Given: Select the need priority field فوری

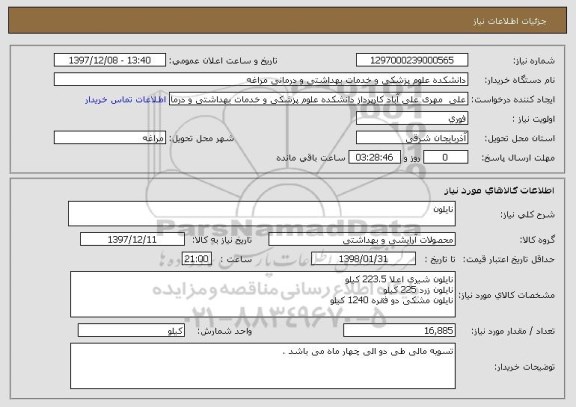Looking at the screenshot, I should pos(412,118).
